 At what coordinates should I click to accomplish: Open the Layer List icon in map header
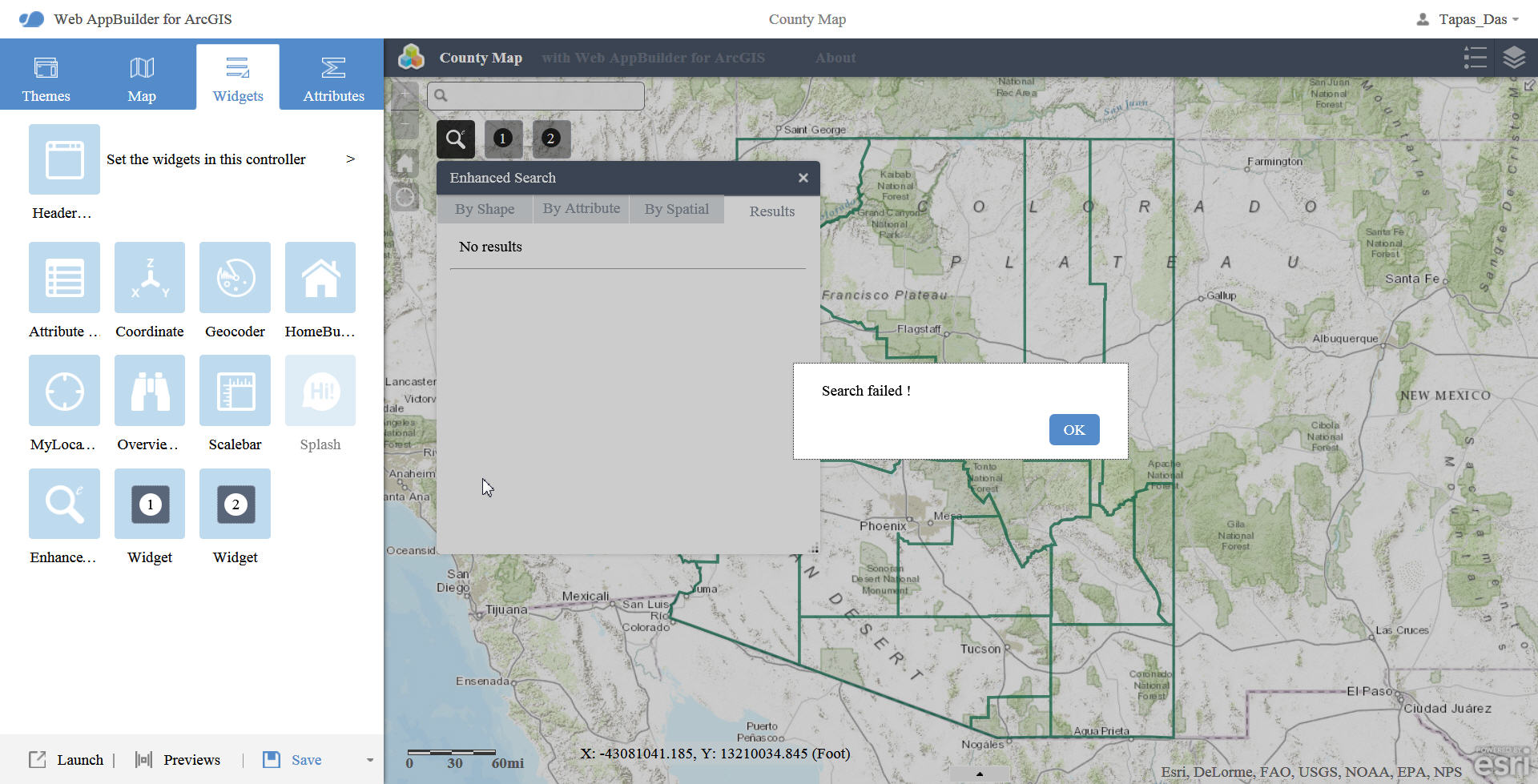1476,57
